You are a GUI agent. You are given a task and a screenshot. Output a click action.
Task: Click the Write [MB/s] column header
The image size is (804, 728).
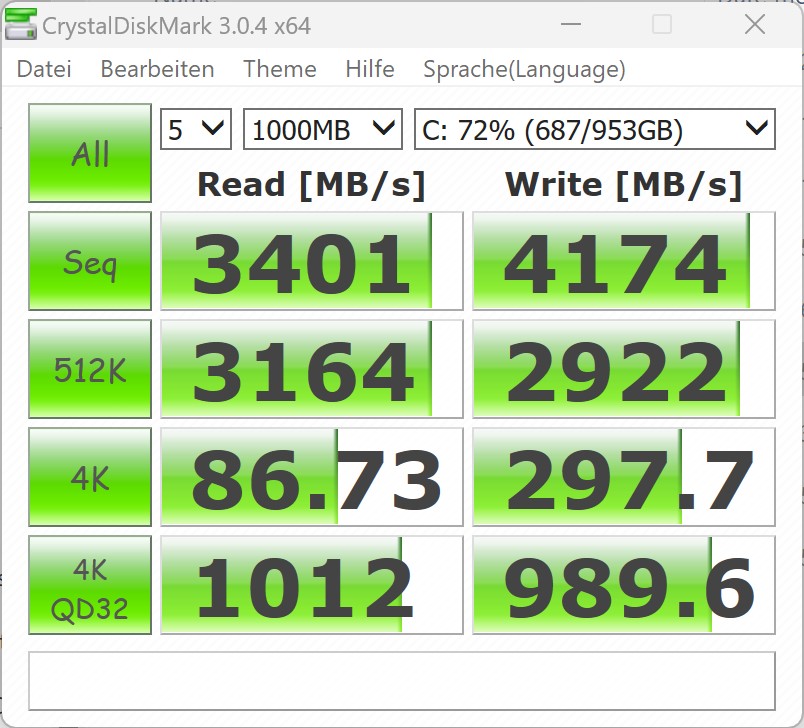624,185
